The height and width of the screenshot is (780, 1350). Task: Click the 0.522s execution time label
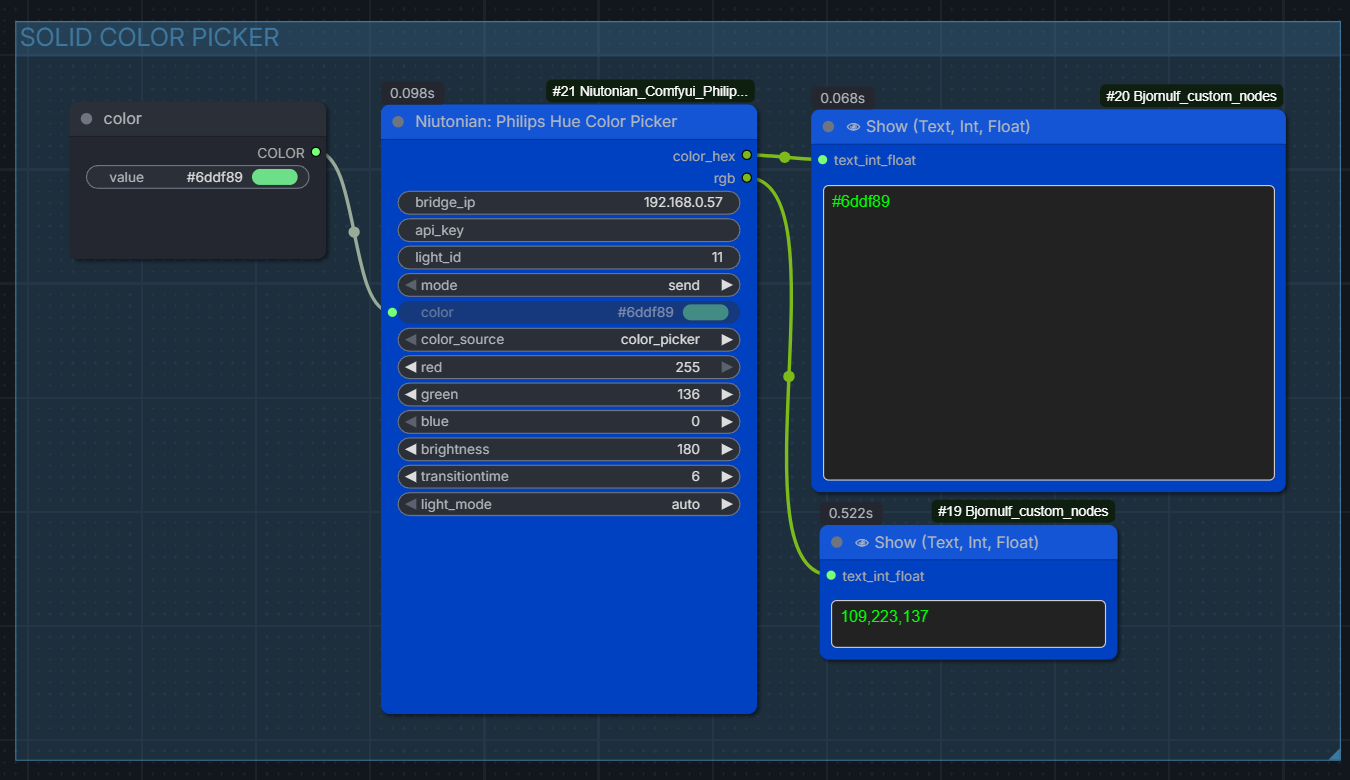point(851,513)
